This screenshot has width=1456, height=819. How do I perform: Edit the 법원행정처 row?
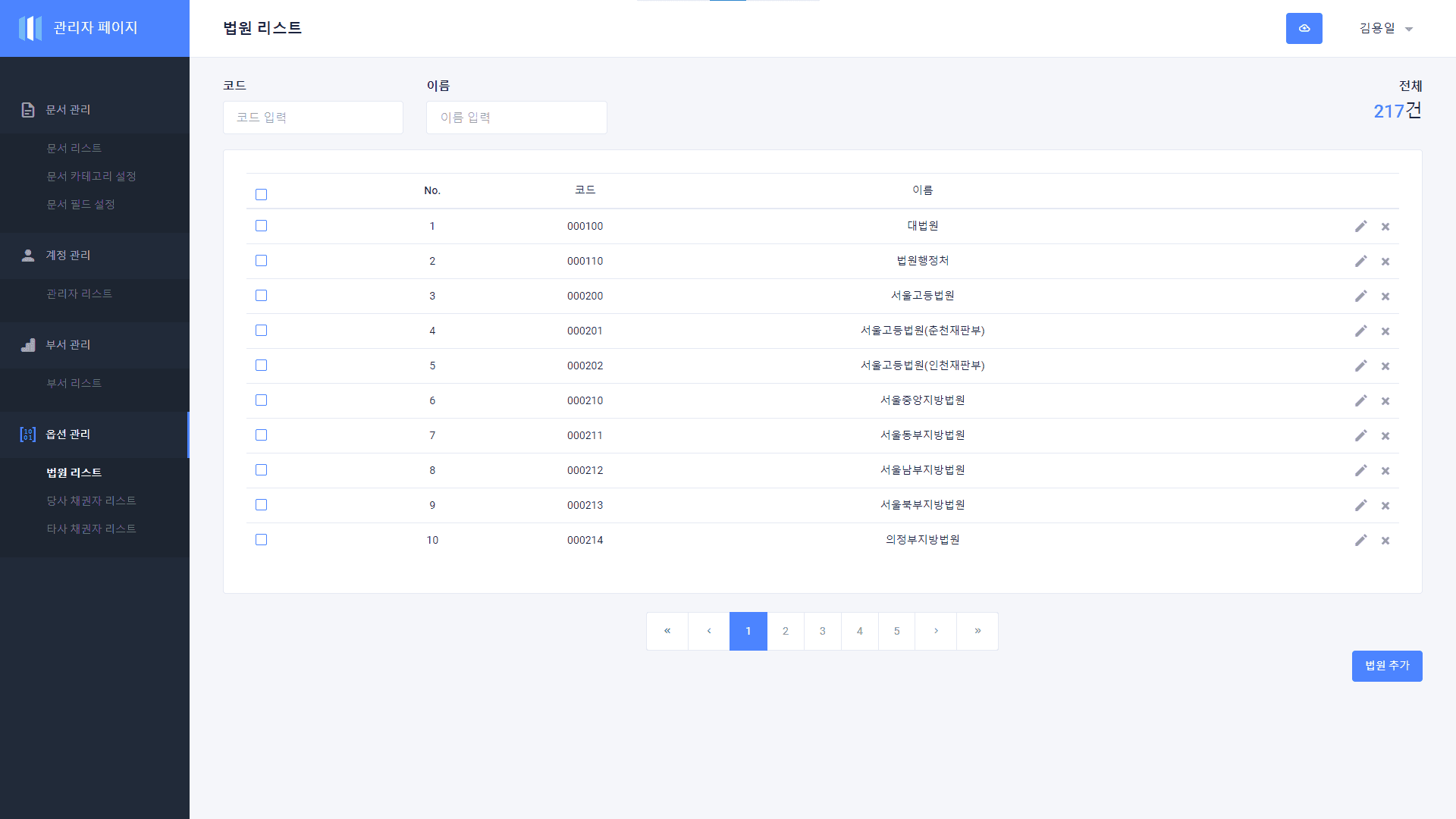[x=1361, y=261]
